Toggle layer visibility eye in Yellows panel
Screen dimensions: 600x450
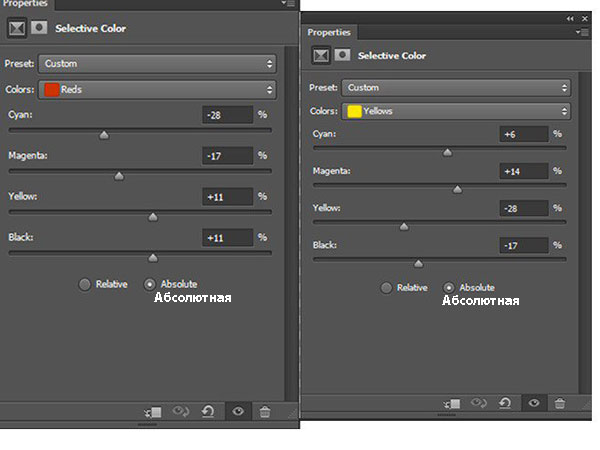point(534,403)
